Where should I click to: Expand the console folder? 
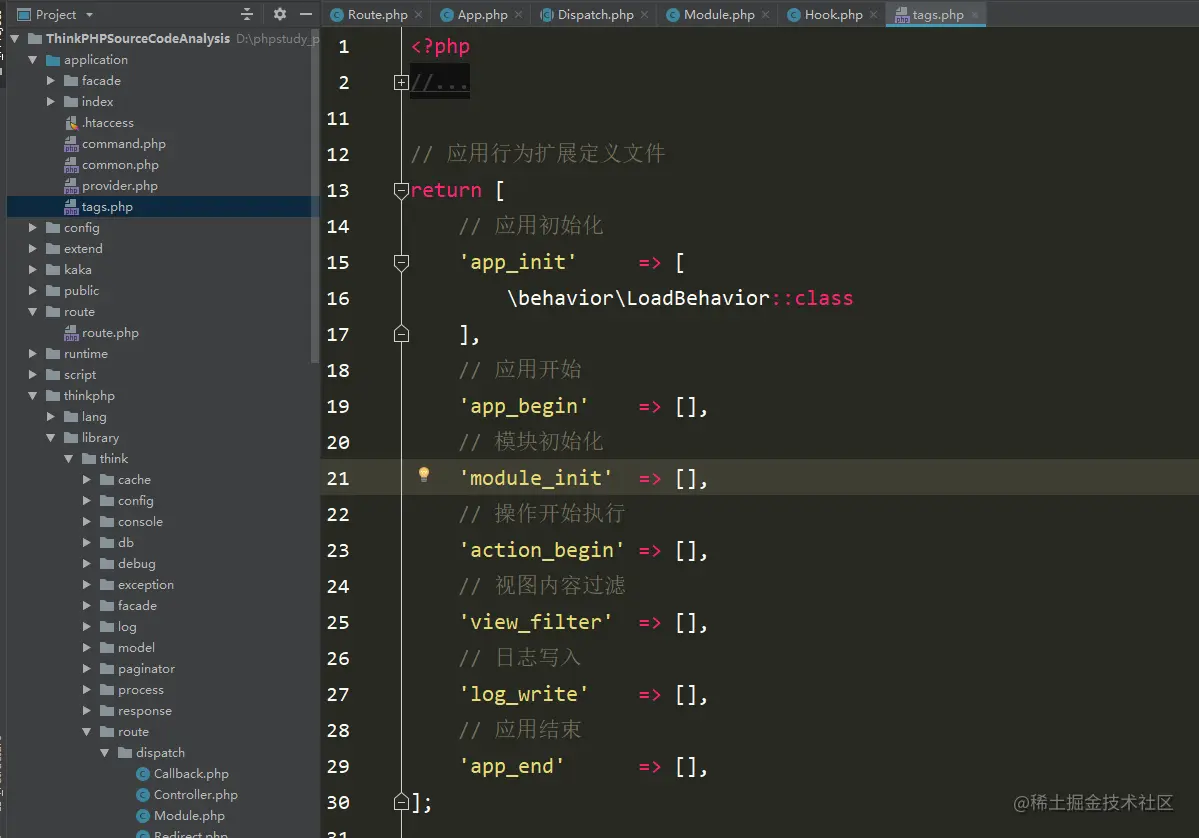[86, 522]
